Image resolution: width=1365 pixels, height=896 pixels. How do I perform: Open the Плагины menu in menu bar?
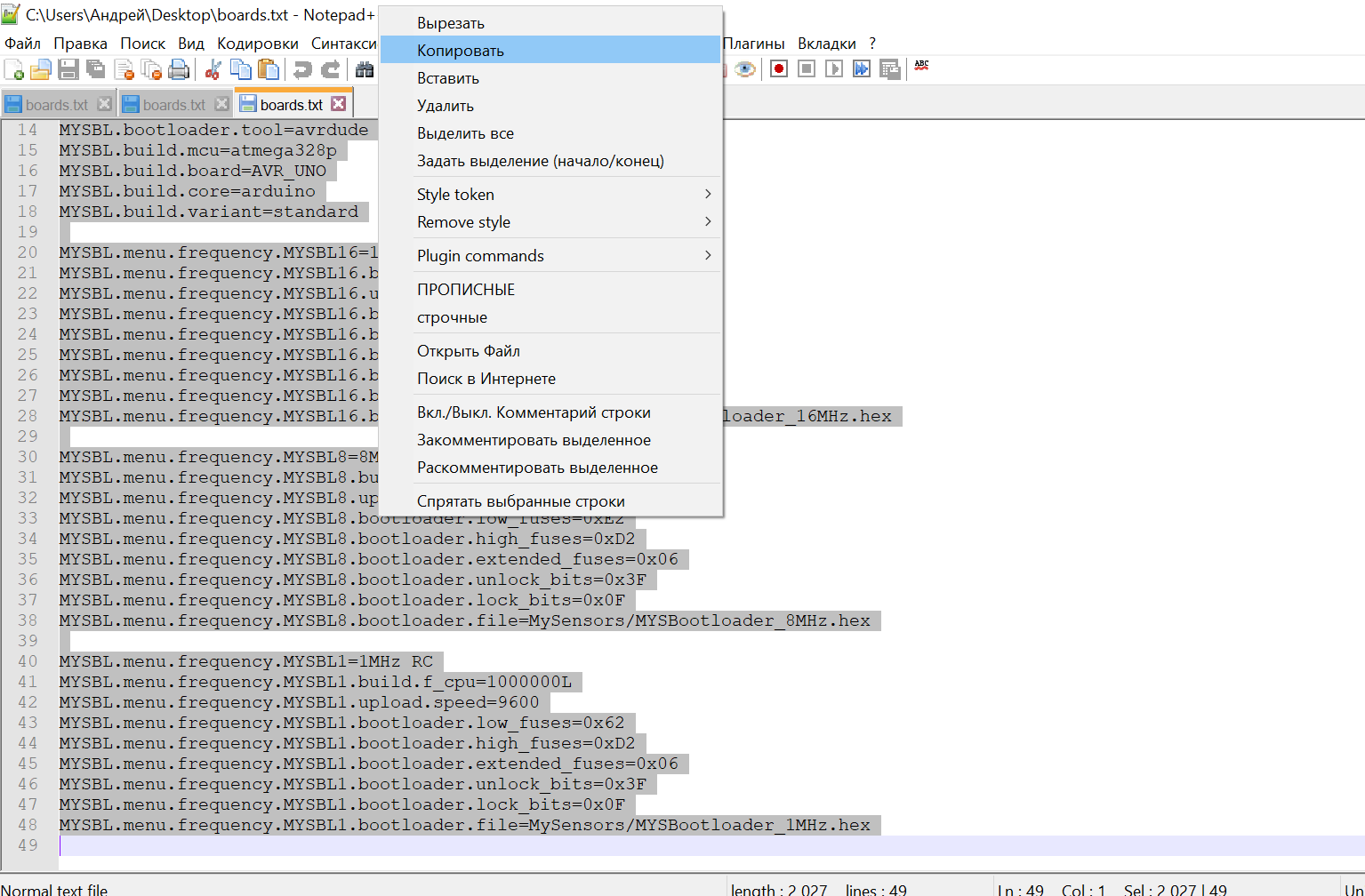pyautogui.click(x=753, y=44)
